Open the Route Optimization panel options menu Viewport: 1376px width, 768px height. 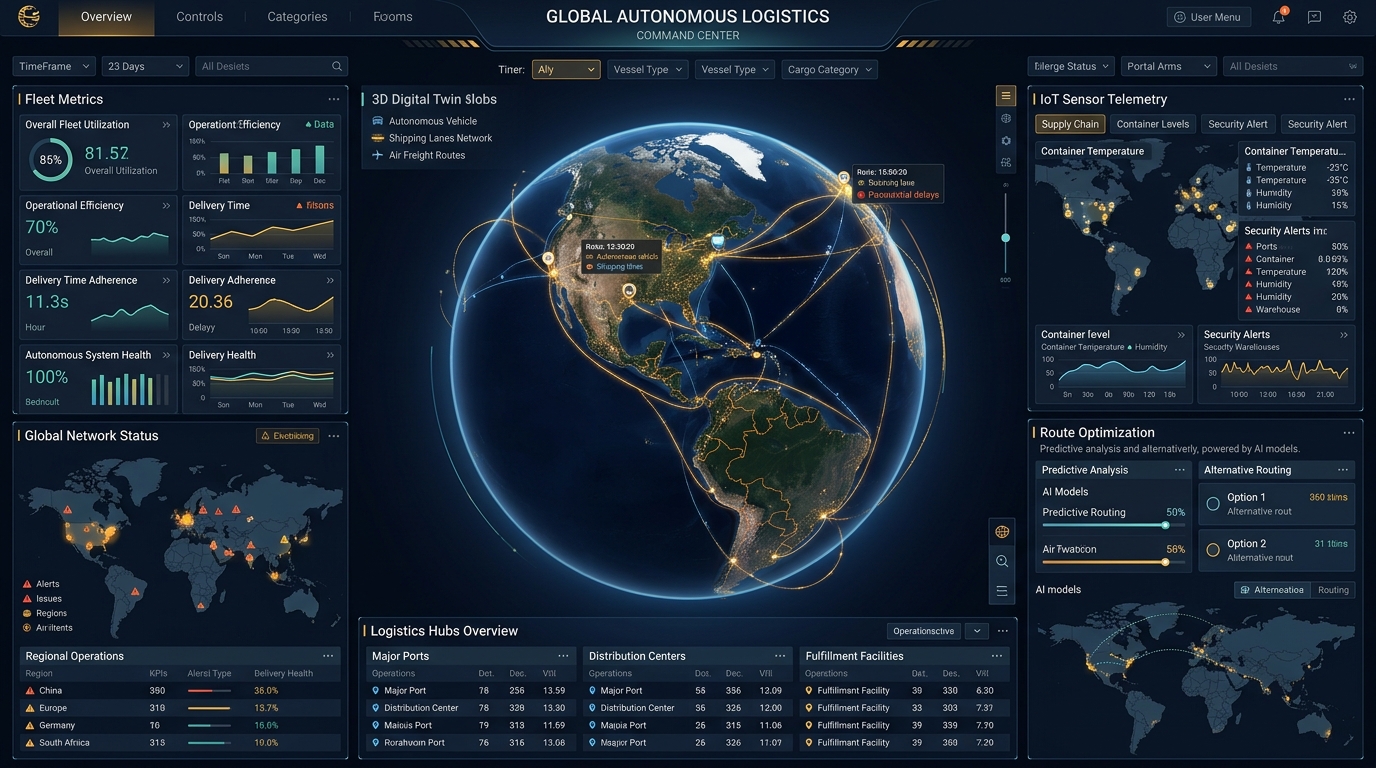(x=1349, y=432)
